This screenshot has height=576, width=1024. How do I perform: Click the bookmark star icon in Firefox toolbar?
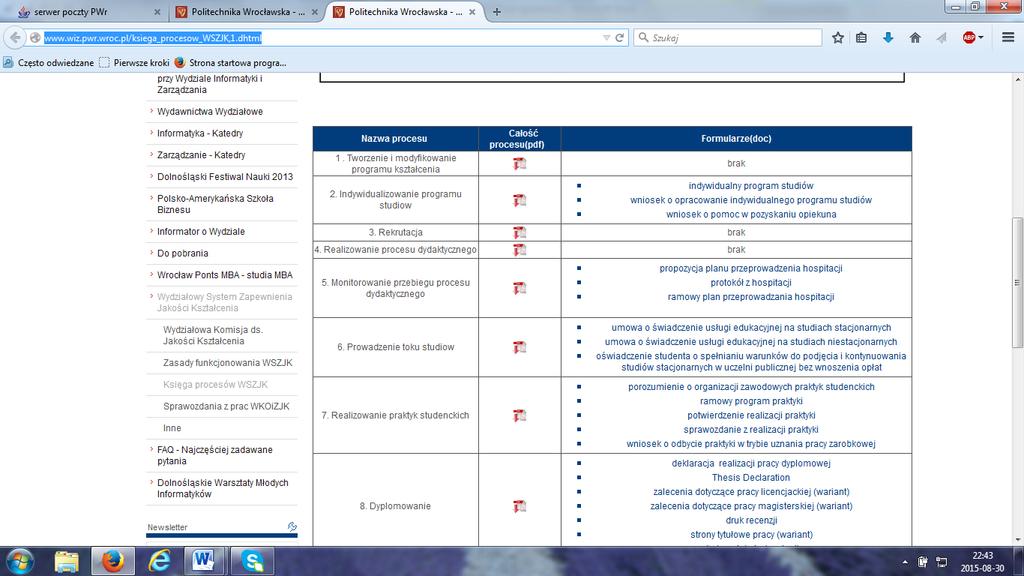[838, 38]
